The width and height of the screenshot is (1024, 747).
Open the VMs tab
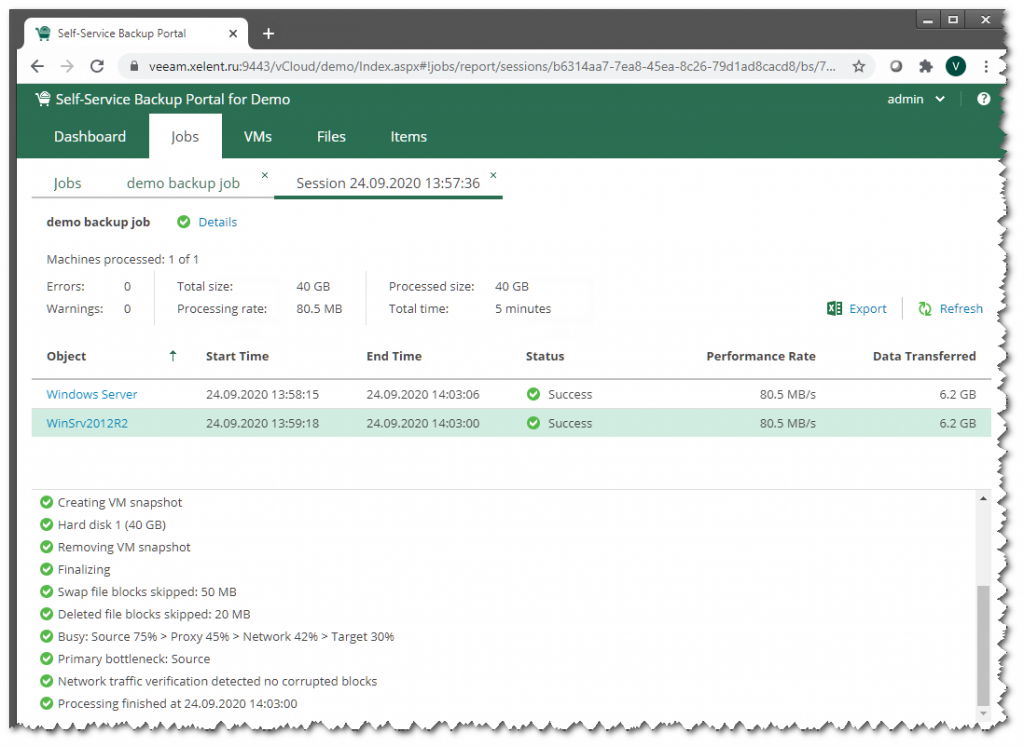click(258, 136)
